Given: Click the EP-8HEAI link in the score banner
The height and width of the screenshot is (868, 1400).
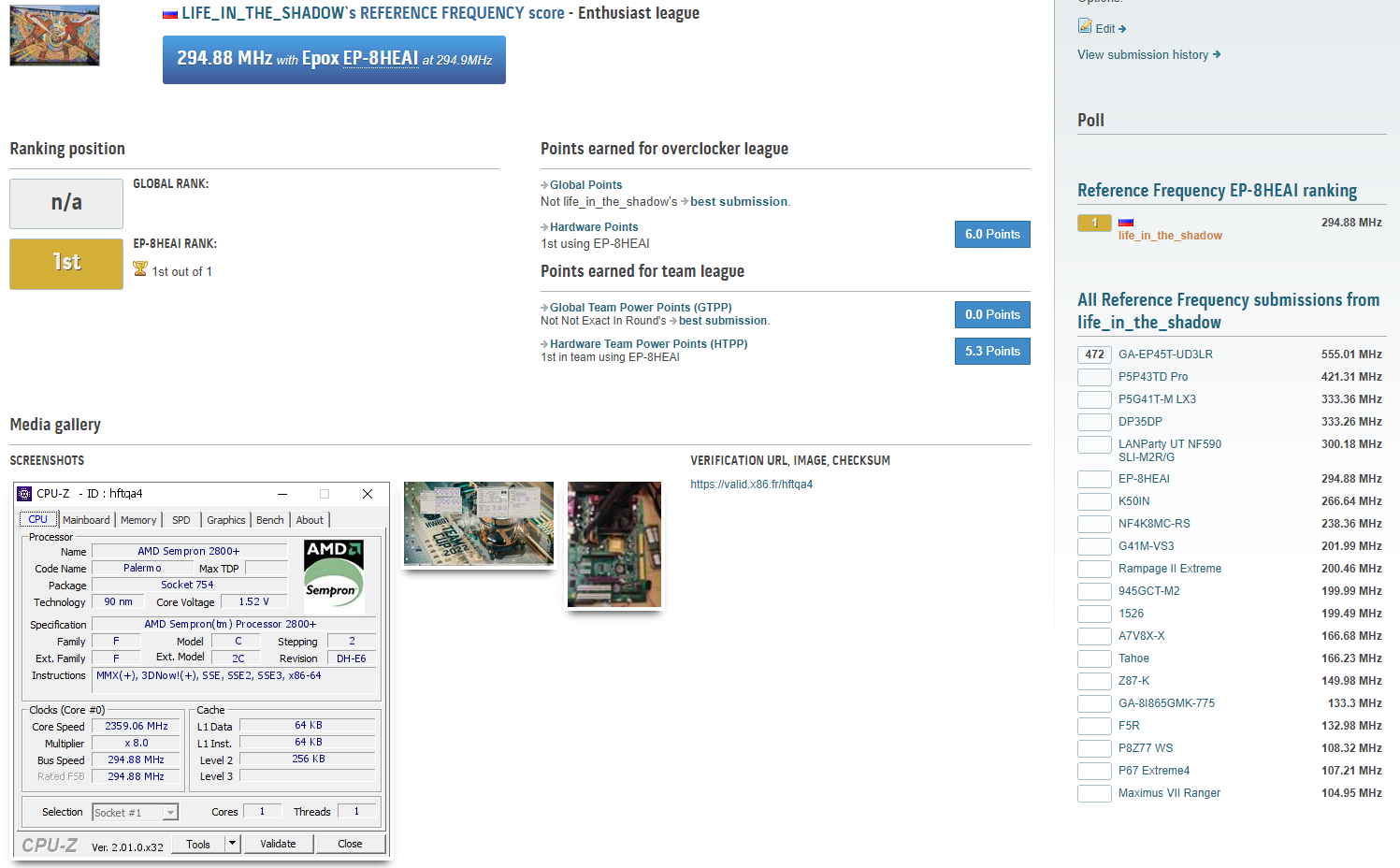Looking at the screenshot, I should (x=381, y=58).
